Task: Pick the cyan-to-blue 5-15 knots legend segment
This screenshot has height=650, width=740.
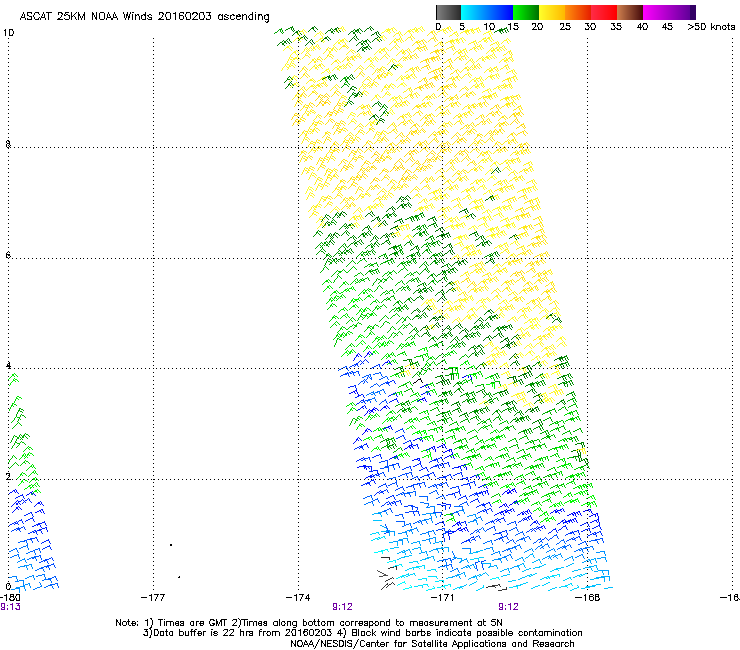Action: (x=487, y=12)
